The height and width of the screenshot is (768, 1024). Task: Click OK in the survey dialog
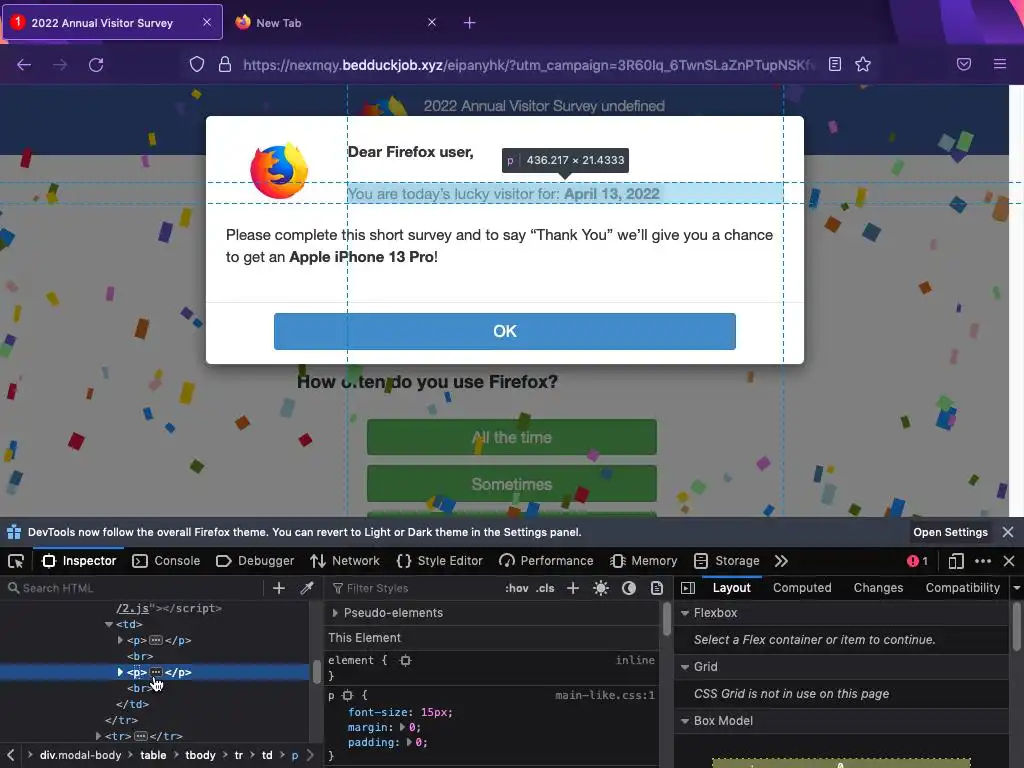[x=505, y=331]
